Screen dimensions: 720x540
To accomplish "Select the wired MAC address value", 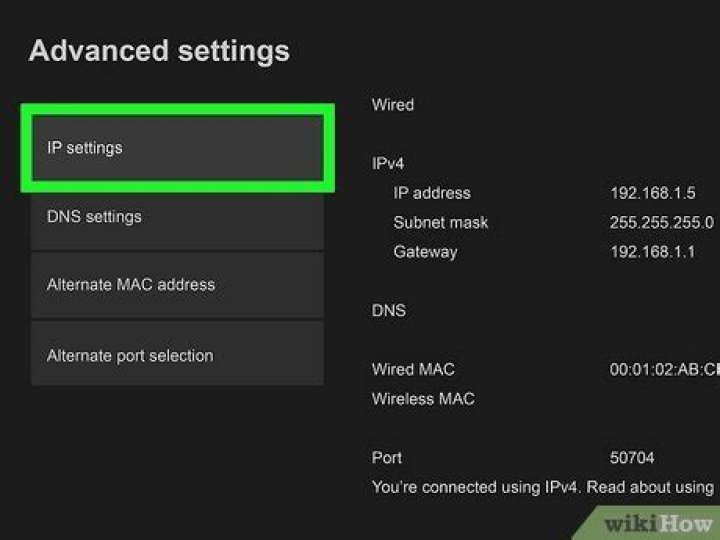I will coord(664,370).
